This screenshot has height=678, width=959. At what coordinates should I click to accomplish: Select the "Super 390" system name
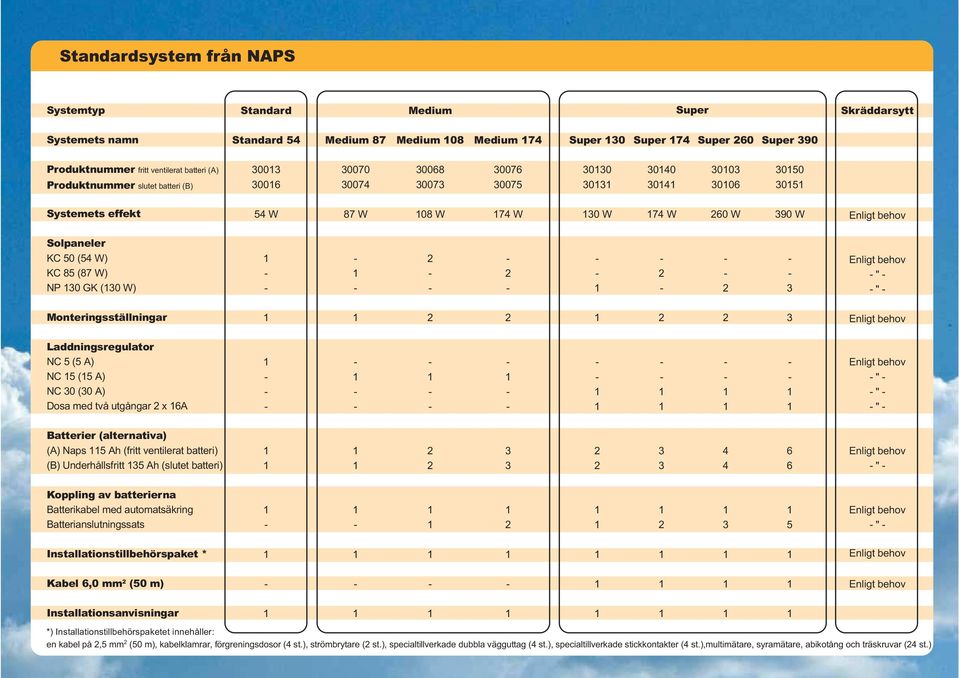tap(790, 140)
